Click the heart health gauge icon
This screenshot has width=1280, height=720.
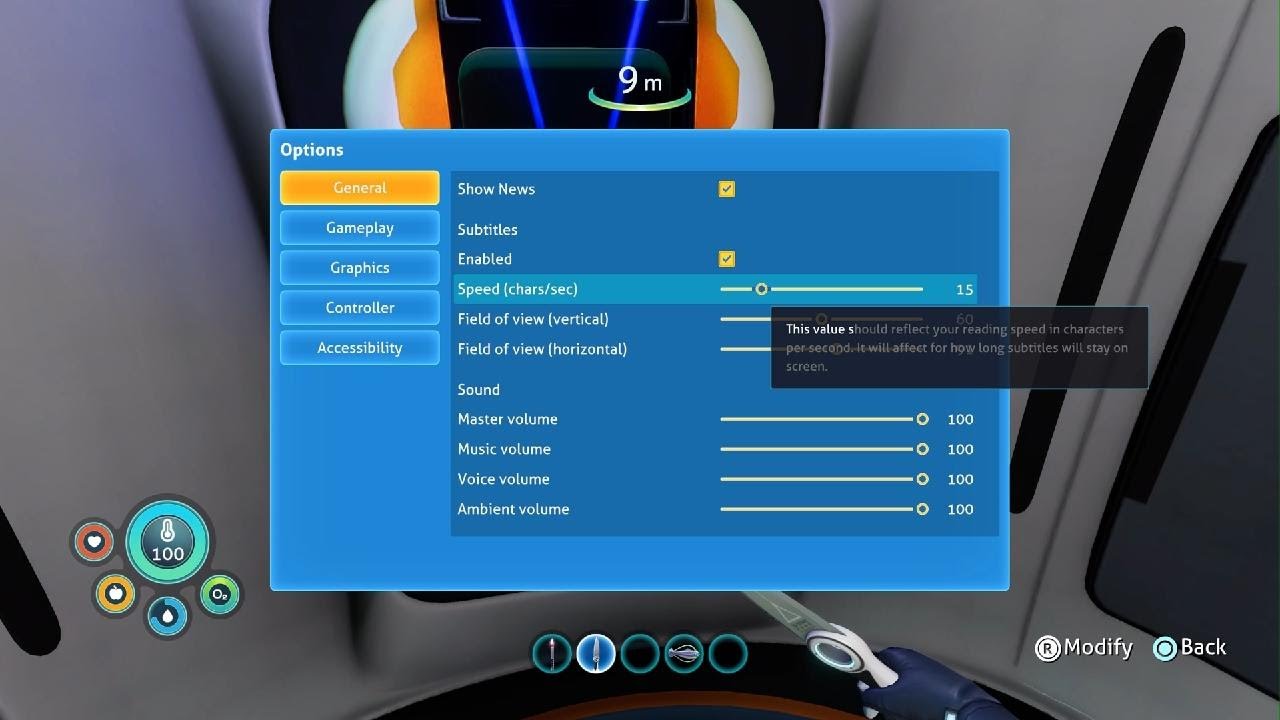(x=94, y=542)
